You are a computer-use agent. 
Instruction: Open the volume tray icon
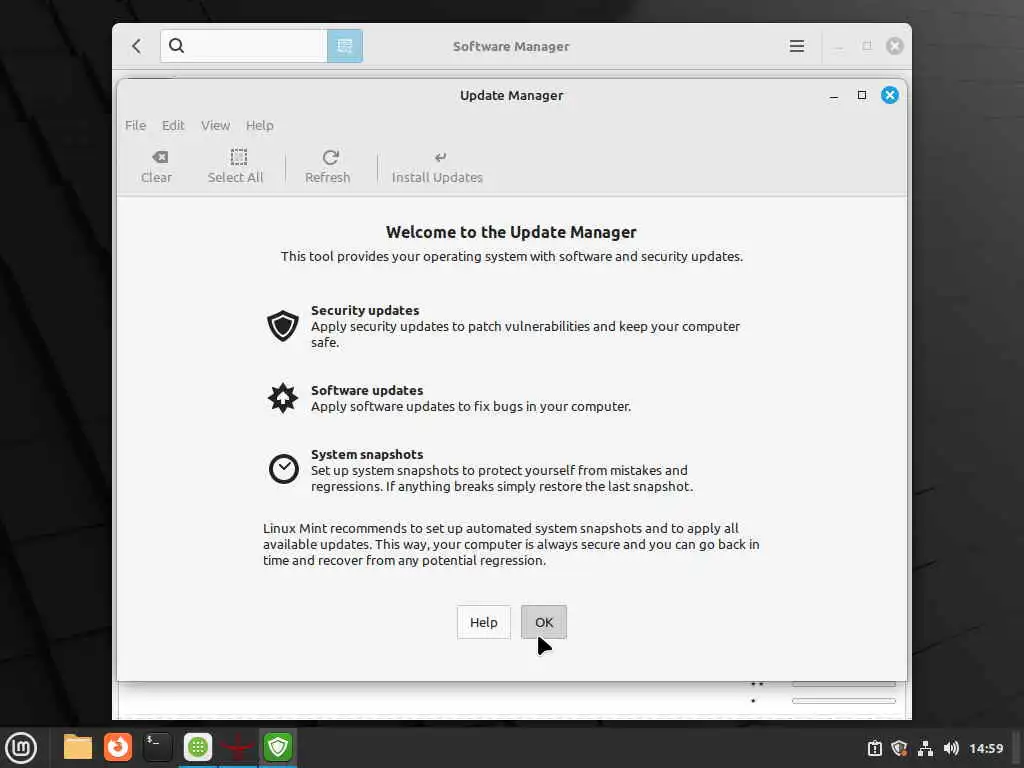pos(951,748)
